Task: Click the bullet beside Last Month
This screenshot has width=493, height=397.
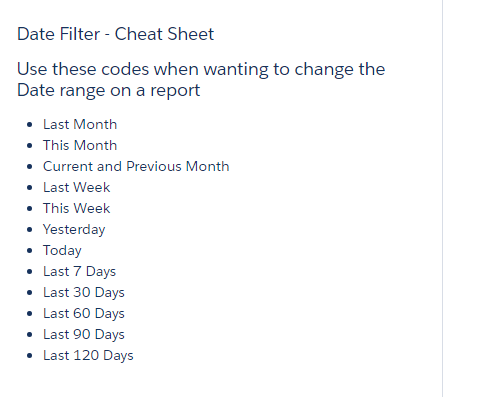Action: [30, 125]
